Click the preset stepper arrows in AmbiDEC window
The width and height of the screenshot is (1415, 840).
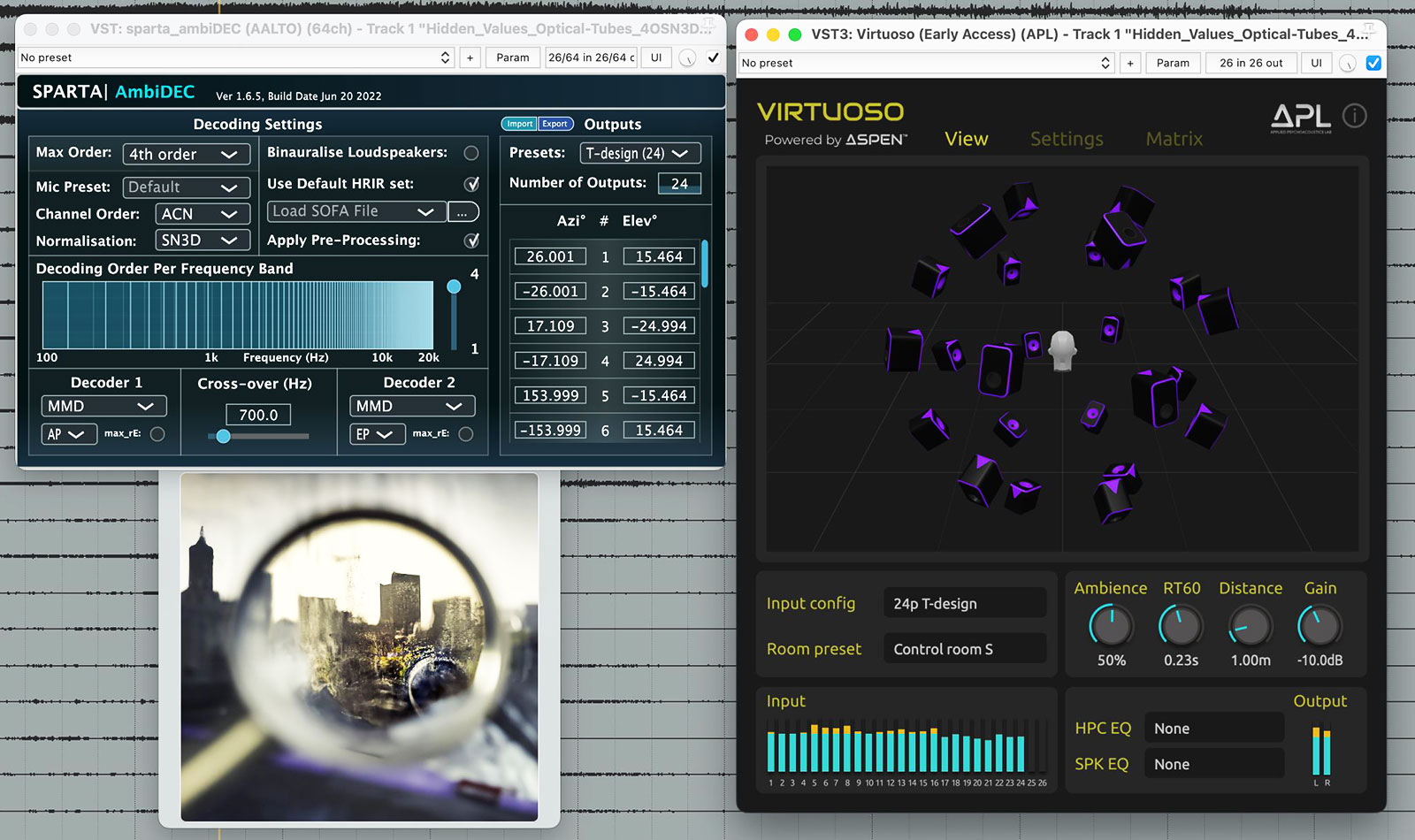pos(445,57)
